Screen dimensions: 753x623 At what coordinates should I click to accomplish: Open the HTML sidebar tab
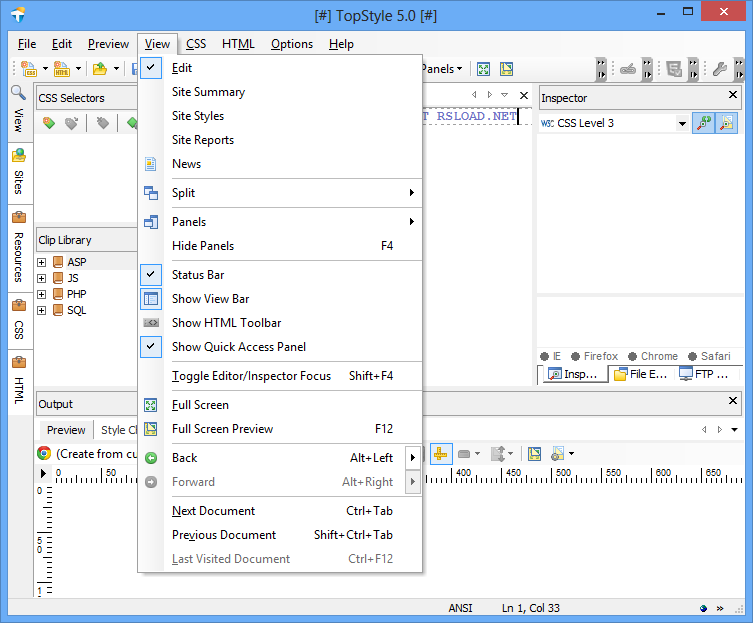[x=19, y=382]
